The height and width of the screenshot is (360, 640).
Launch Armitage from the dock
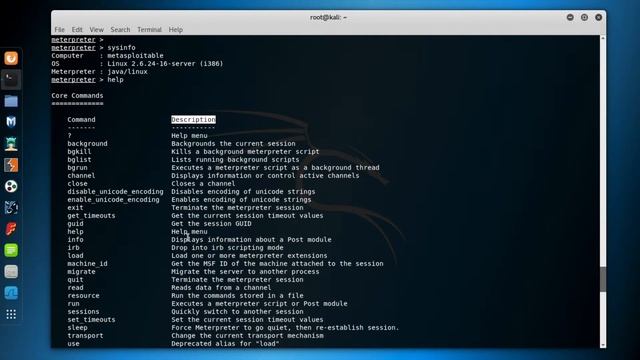[11, 144]
